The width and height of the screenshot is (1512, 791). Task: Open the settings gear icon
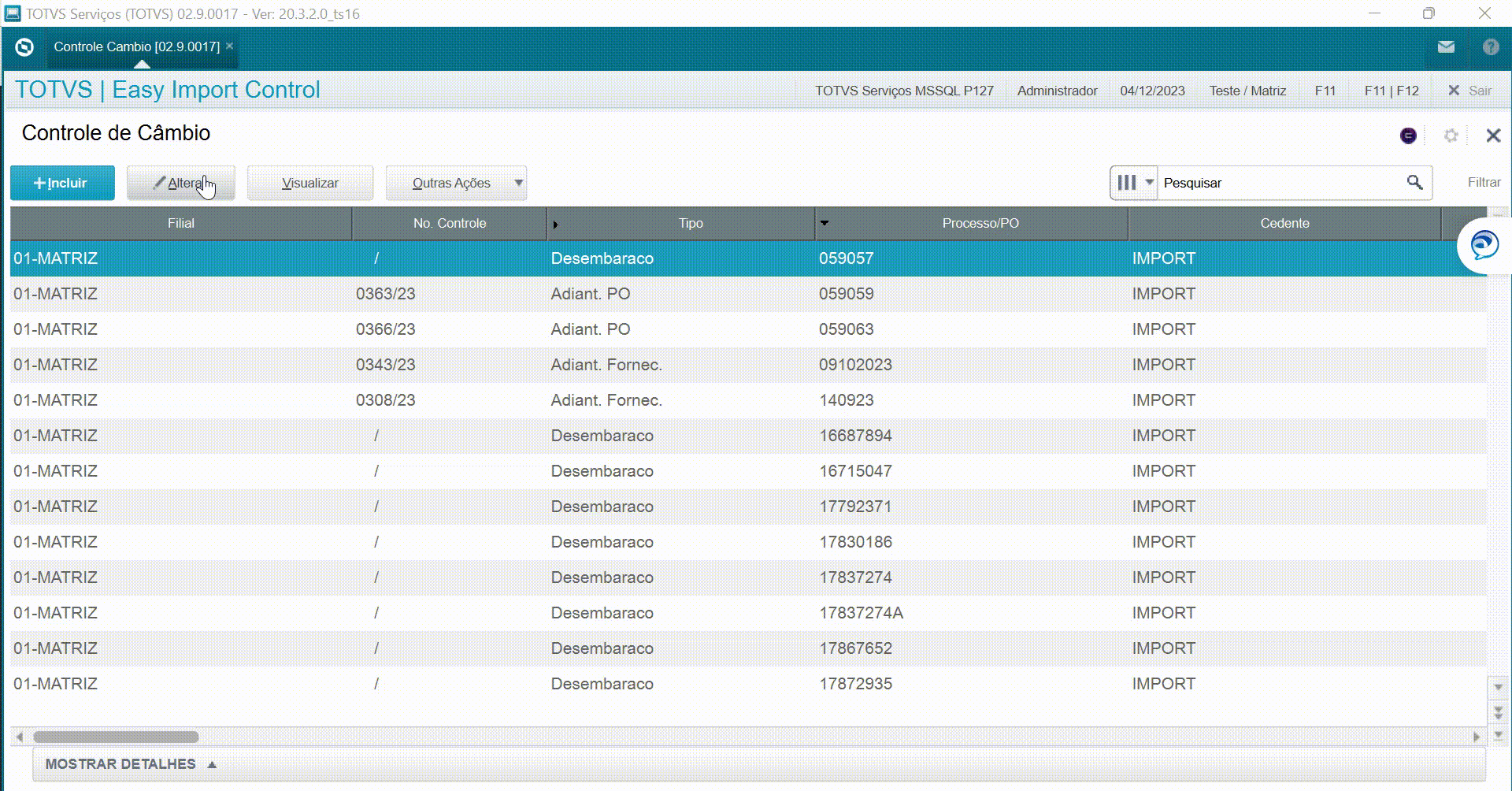pyautogui.click(x=1451, y=136)
